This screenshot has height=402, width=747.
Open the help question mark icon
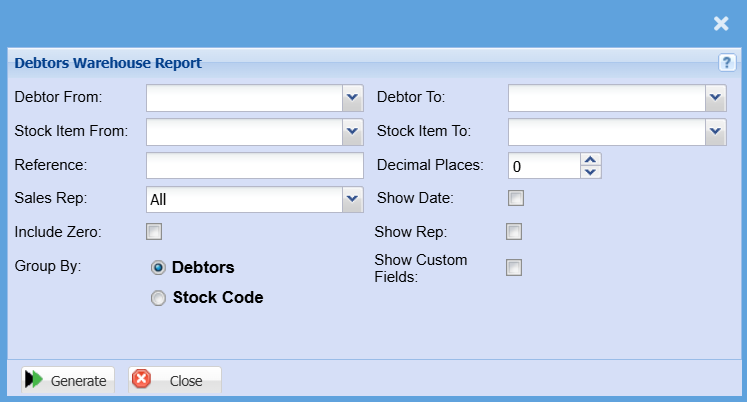(x=727, y=63)
